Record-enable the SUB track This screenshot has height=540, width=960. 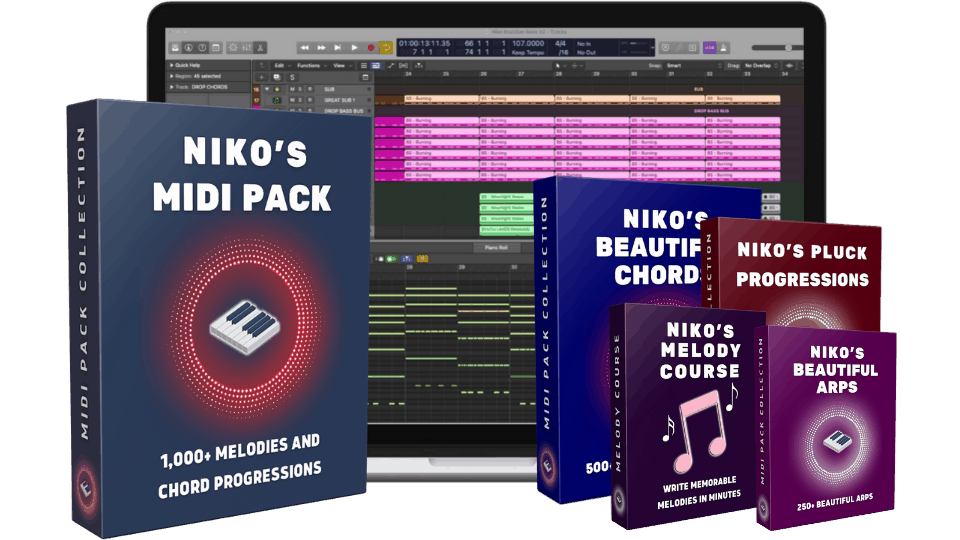(x=309, y=89)
